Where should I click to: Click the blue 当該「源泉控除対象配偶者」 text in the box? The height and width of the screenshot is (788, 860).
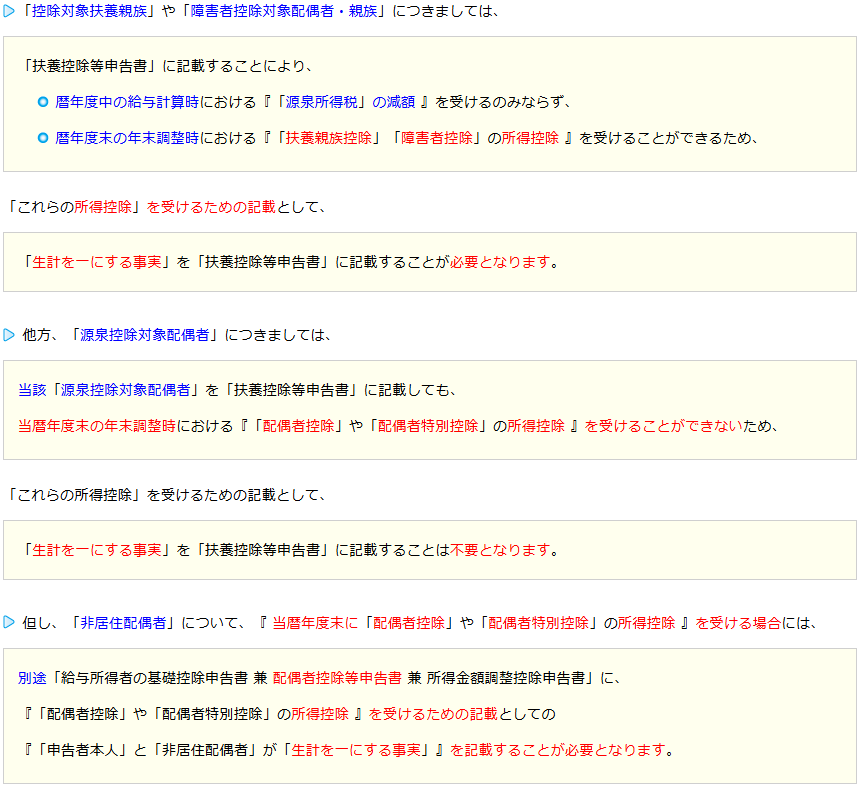pos(111,390)
